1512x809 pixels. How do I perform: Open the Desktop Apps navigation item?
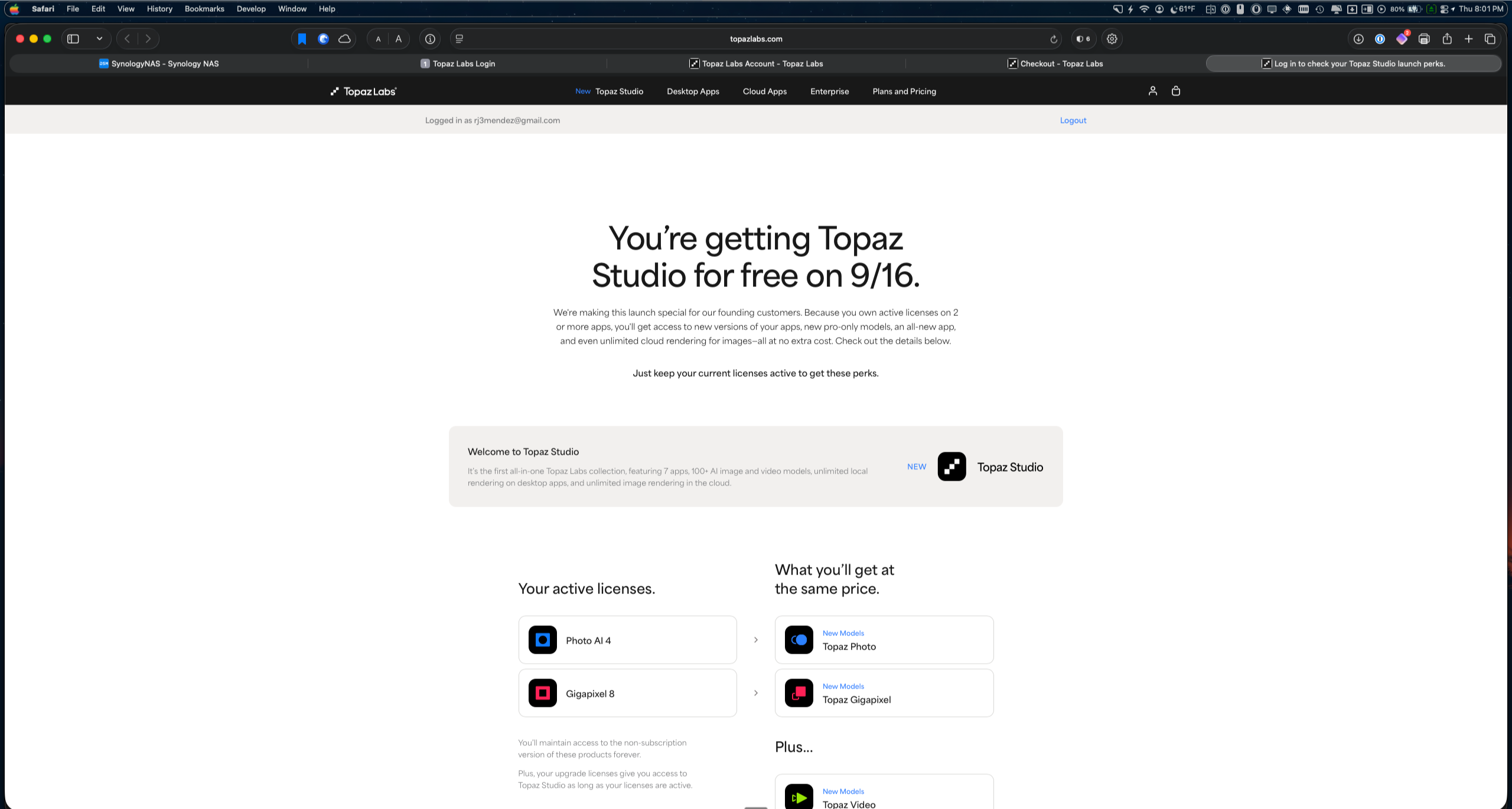pyautogui.click(x=693, y=92)
